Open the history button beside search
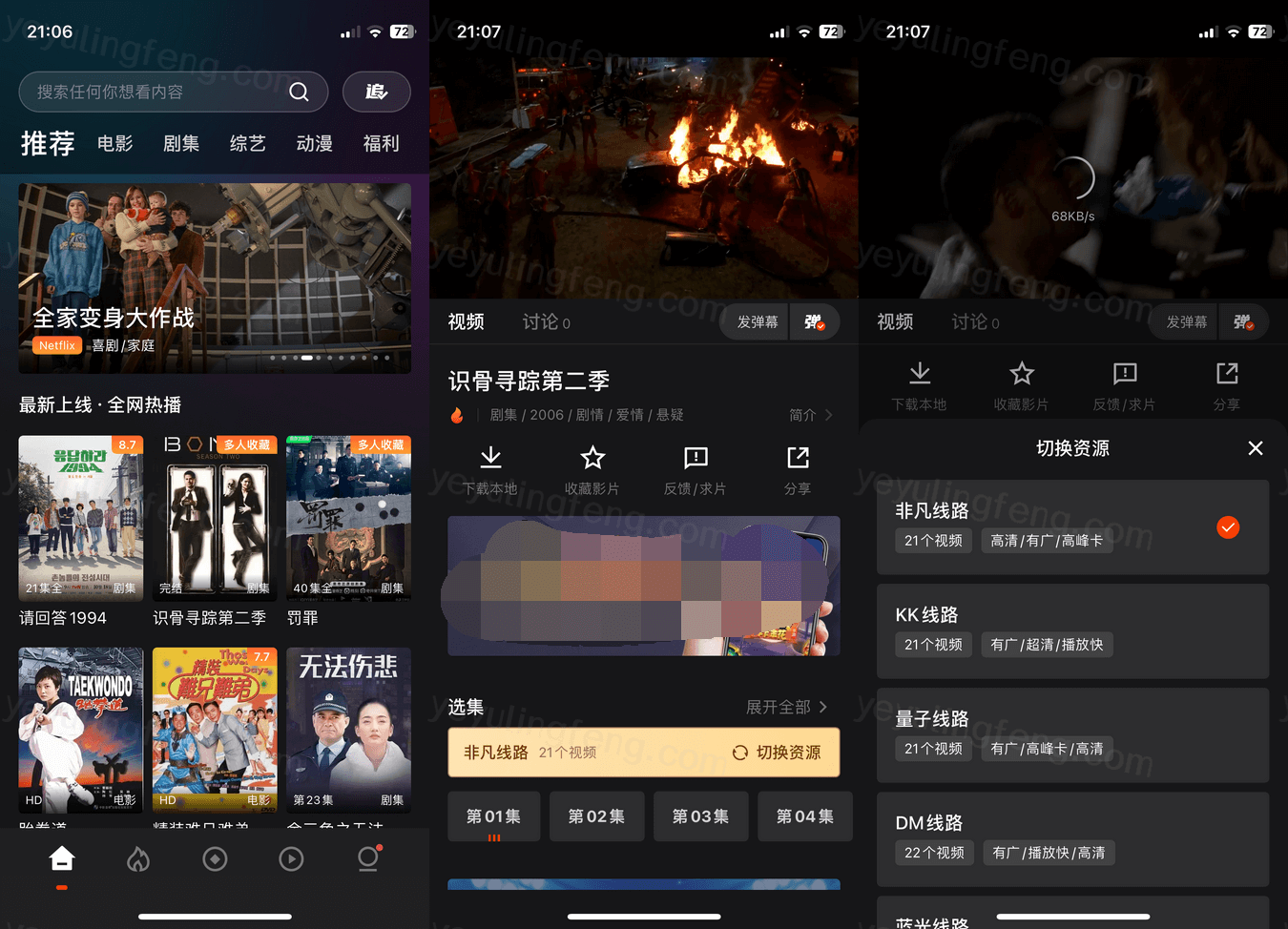The height and width of the screenshot is (929, 1288). coord(377,92)
